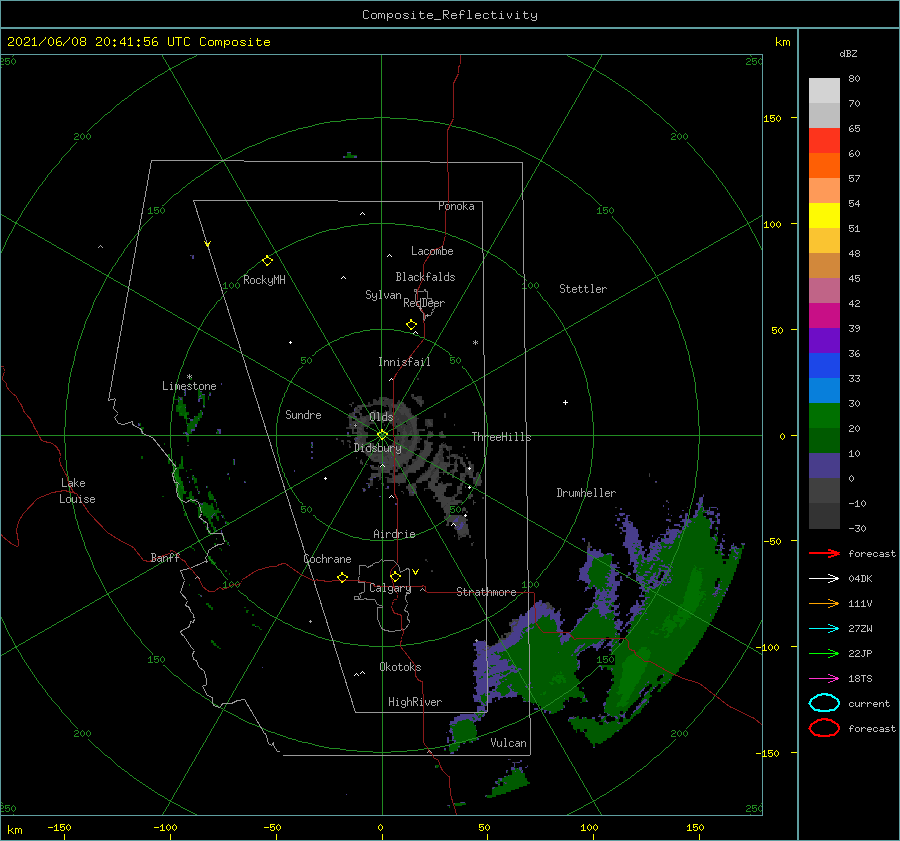Click the white 04DK arrow icon
The height and width of the screenshot is (841, 900).
(824, 579)
